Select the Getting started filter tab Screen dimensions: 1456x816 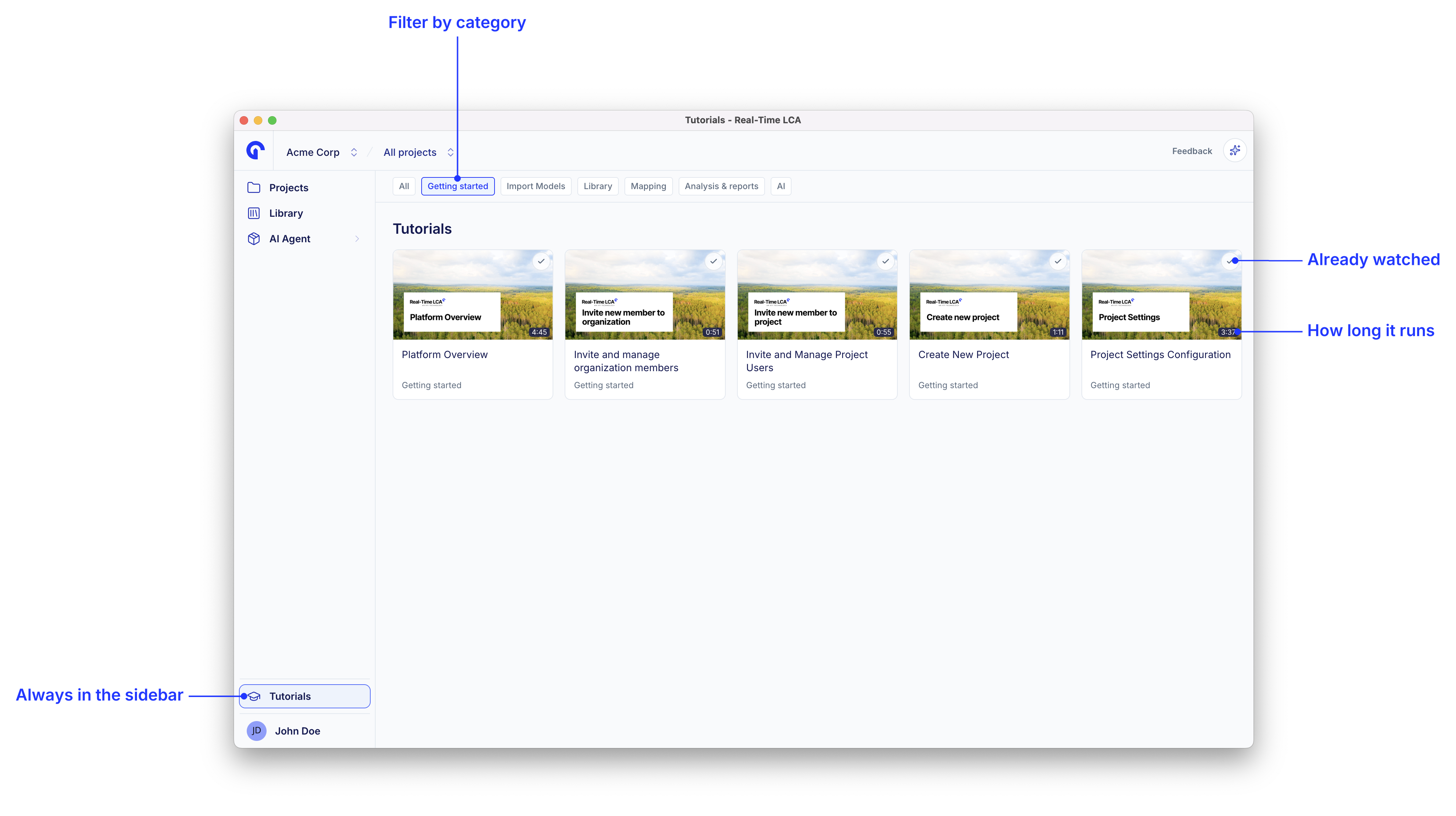coord(458,186)
